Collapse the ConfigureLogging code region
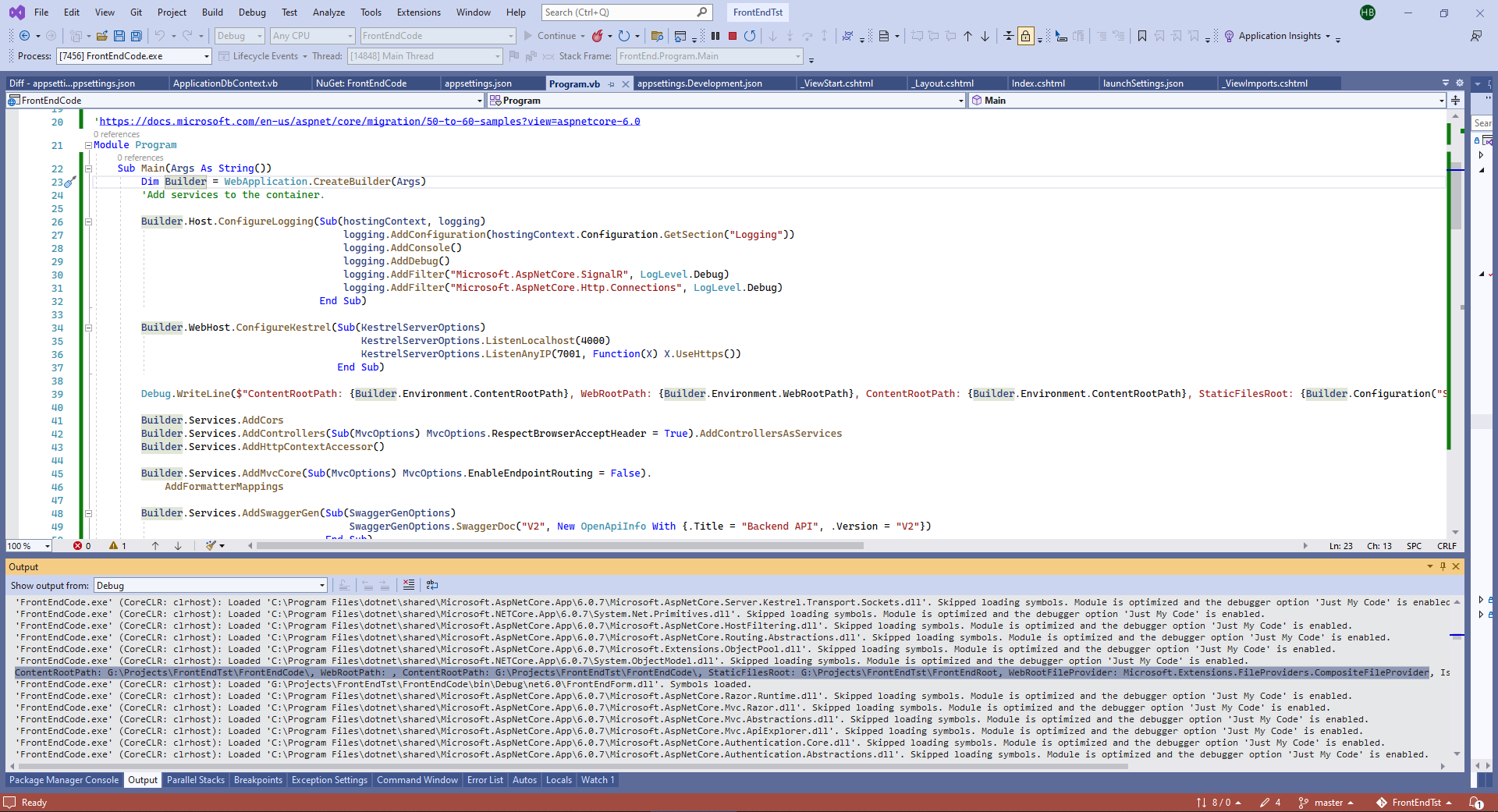This screenshot has width=1498, height=812. click(x=88, y=222)
